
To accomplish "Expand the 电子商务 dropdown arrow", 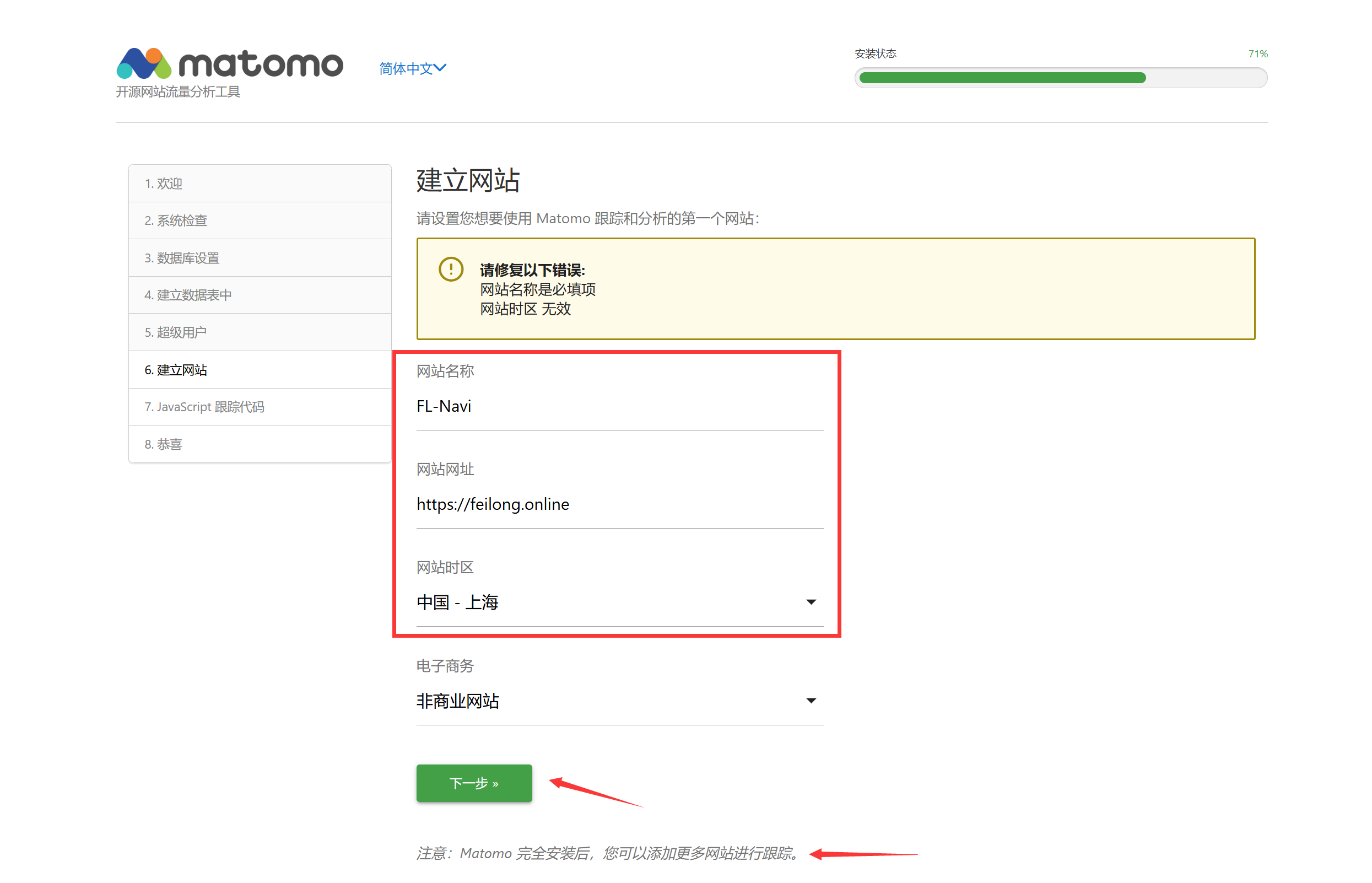I will [x=811, y=700].
